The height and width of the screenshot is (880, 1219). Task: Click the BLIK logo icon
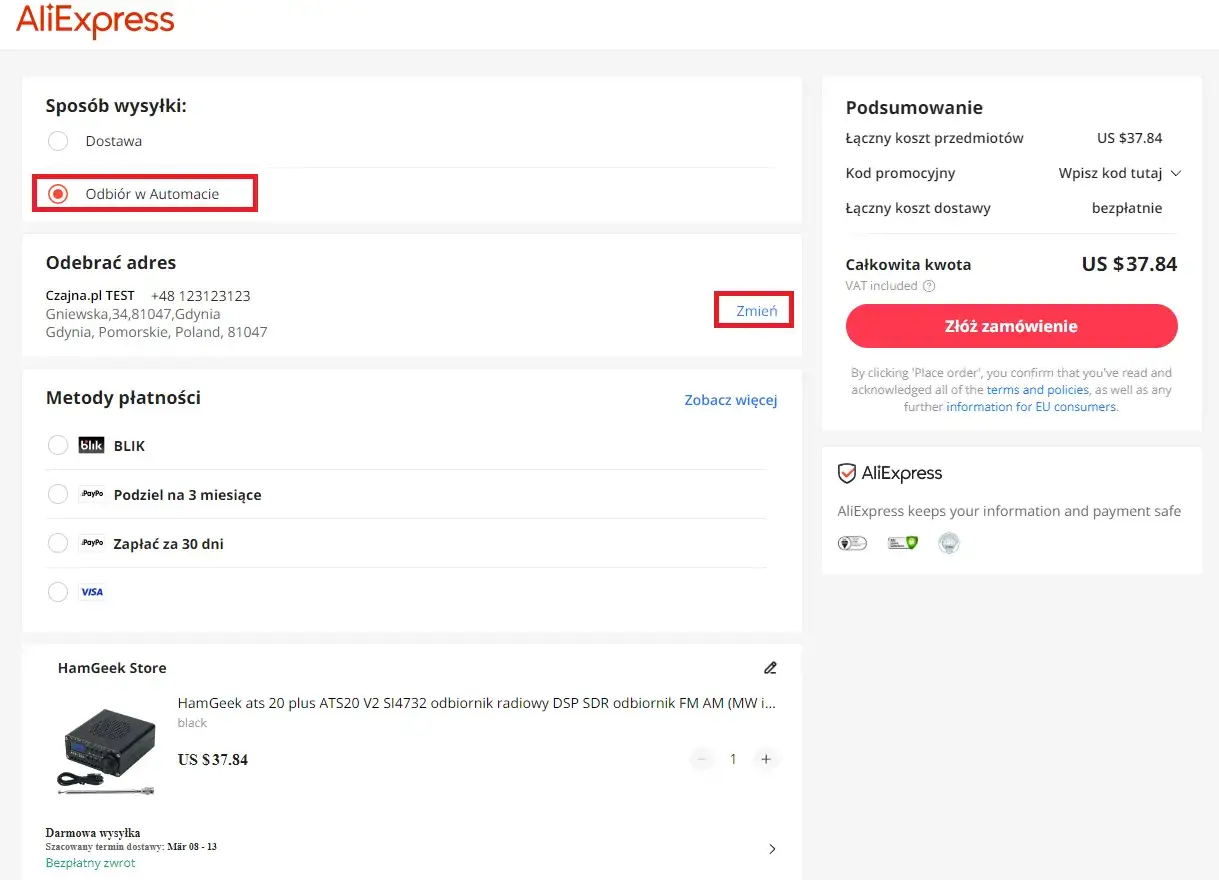click(91, 445)
